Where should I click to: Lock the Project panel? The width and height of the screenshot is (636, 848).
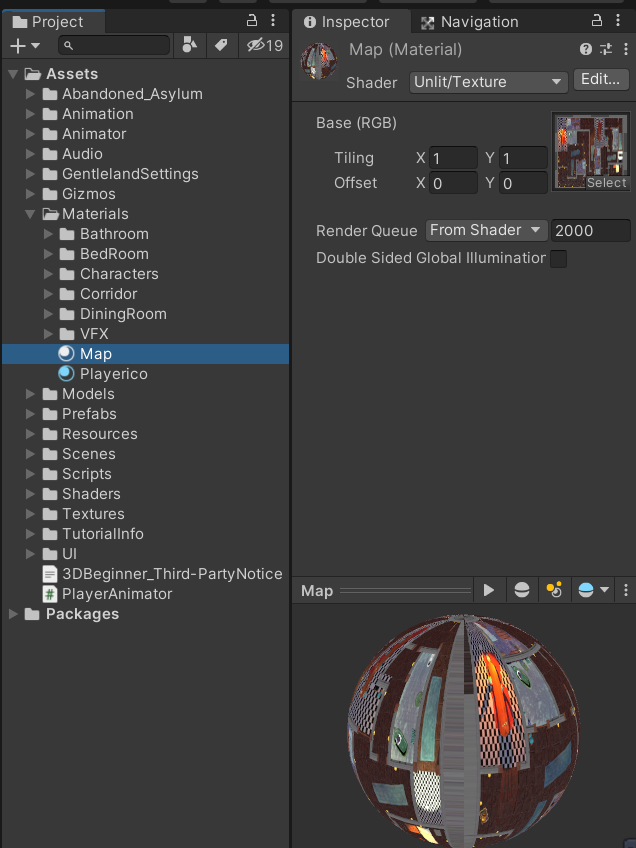point(251,21)
